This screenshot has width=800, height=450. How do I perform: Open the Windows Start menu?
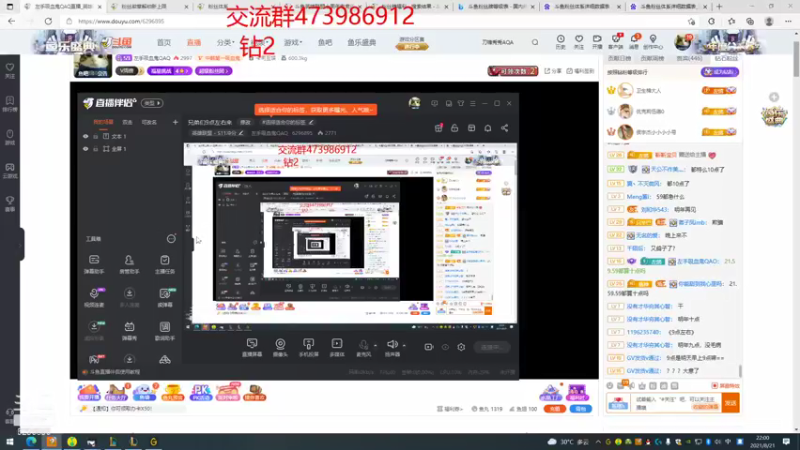coord(10,442)
